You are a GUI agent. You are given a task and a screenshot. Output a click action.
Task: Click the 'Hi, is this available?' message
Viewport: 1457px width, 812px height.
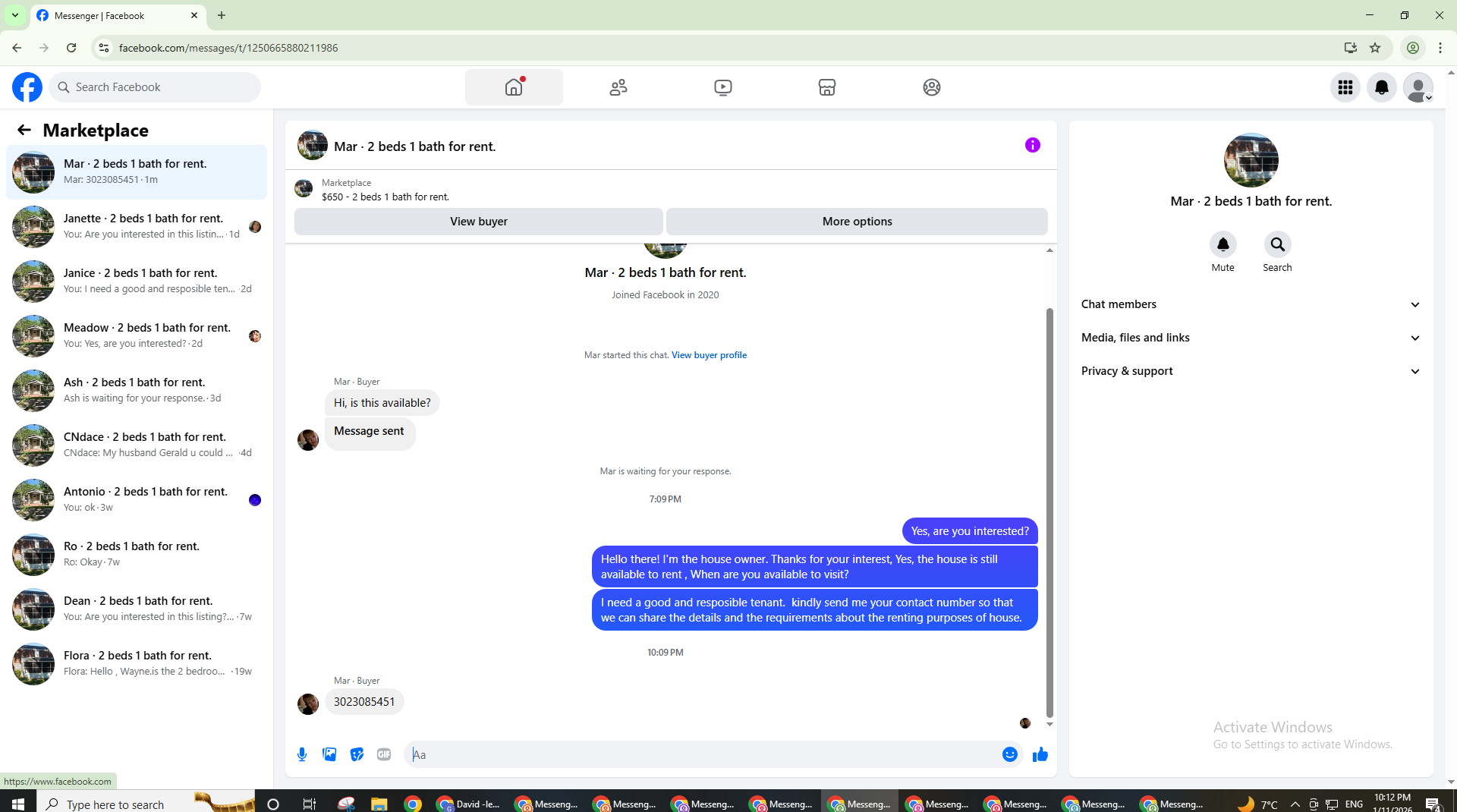pos(382,403)
